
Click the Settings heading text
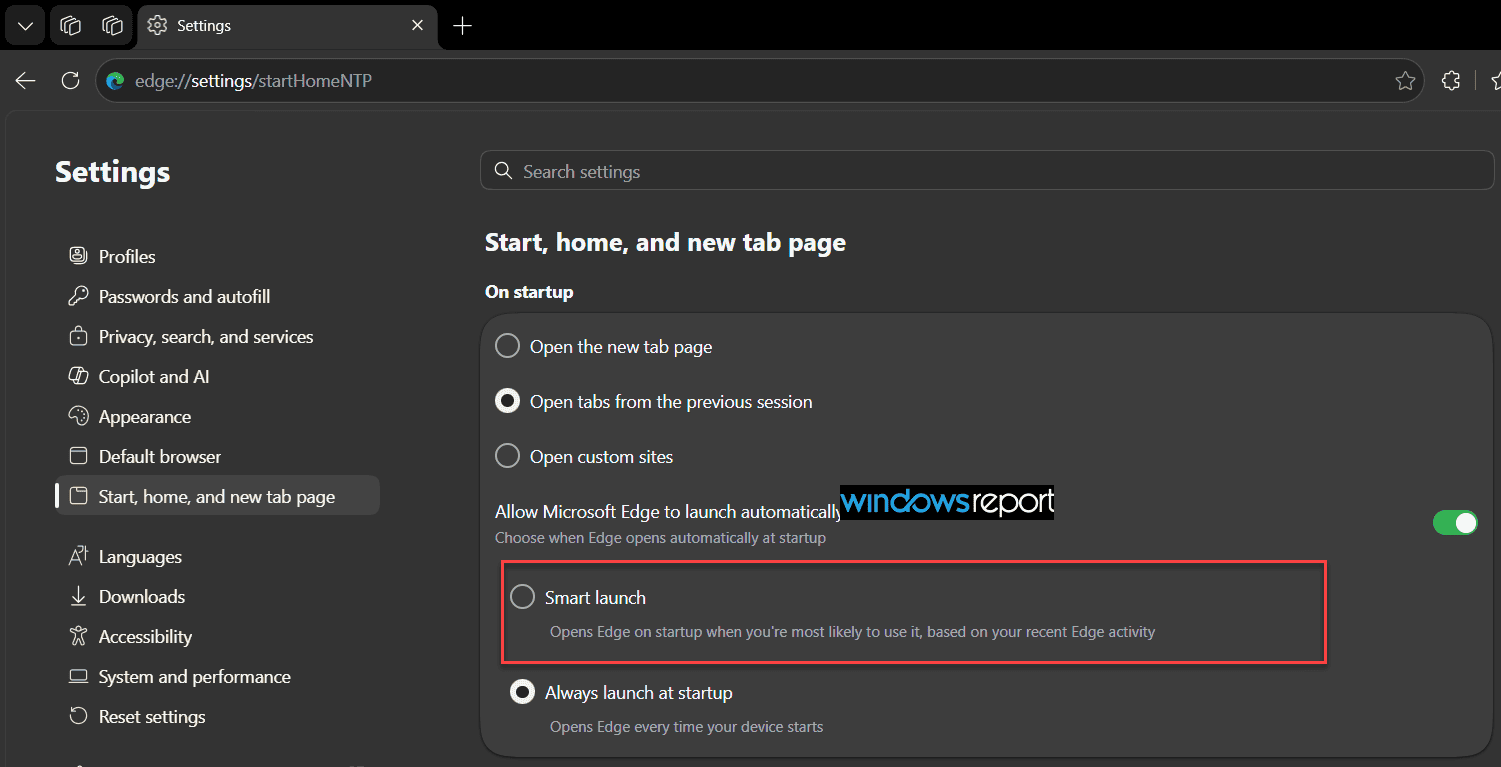pos(113,172)
